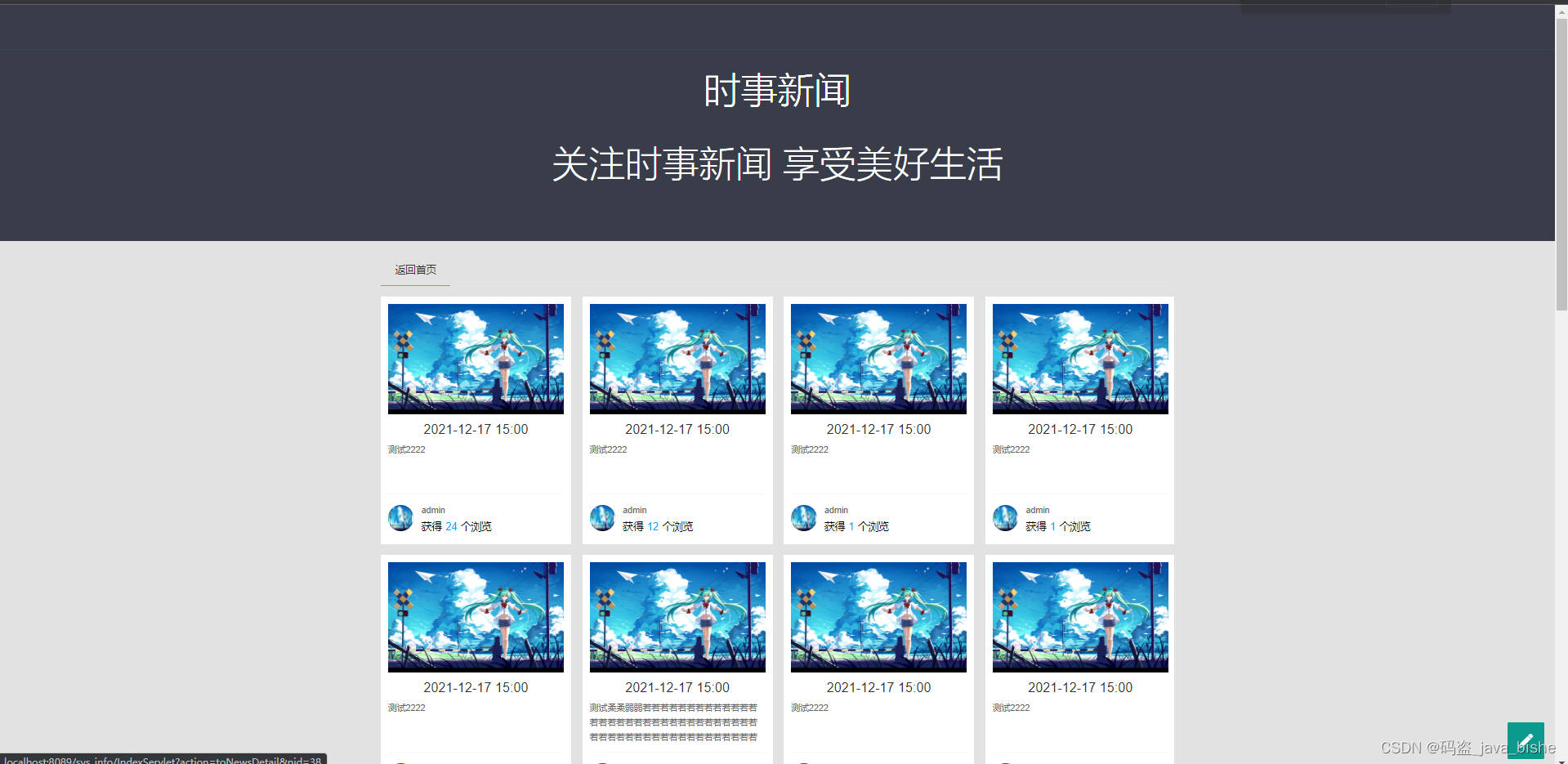Click admin avatar beside 24 views
Viewport: 1568px width, 764px height.
400,518
